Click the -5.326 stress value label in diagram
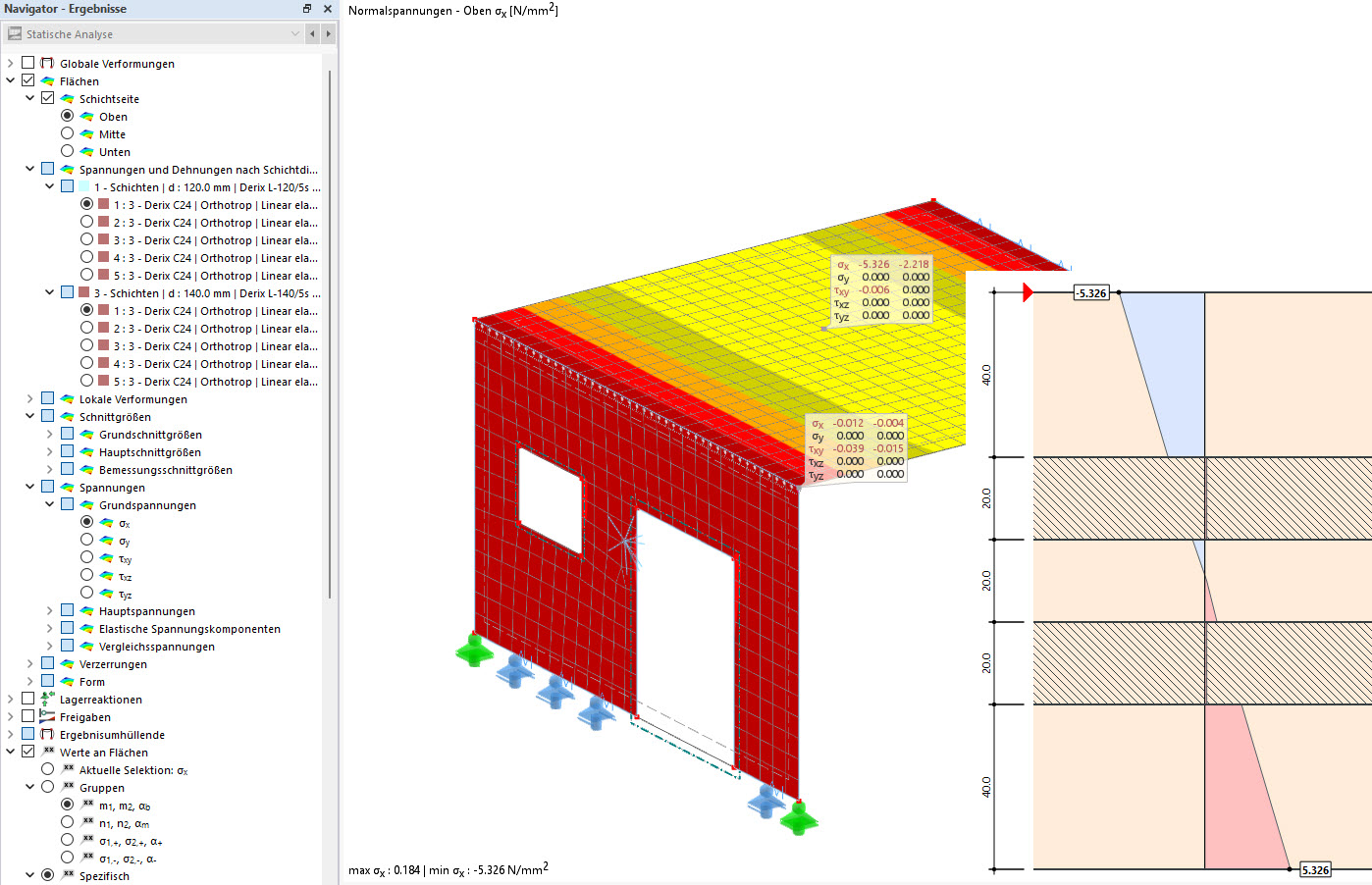The width and height of the screenshot is (1372, 885). point(1090,292)
